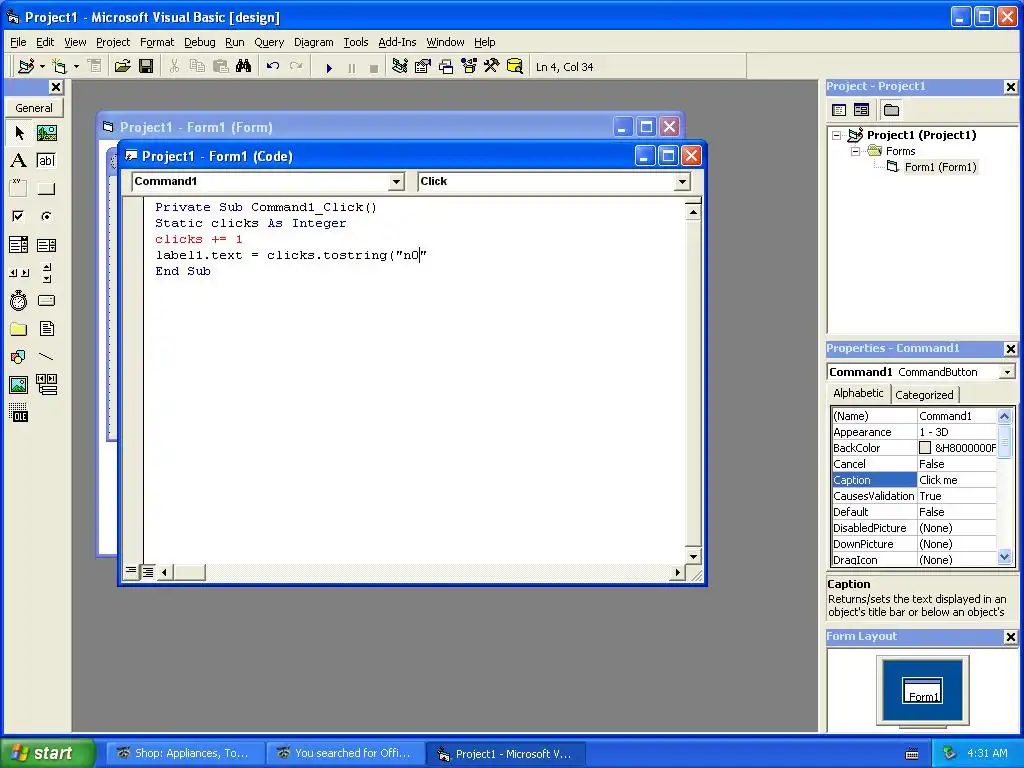Click the Find binoculars icon
The width and height of the screenshot is (1024, 768).
[244, 66]
